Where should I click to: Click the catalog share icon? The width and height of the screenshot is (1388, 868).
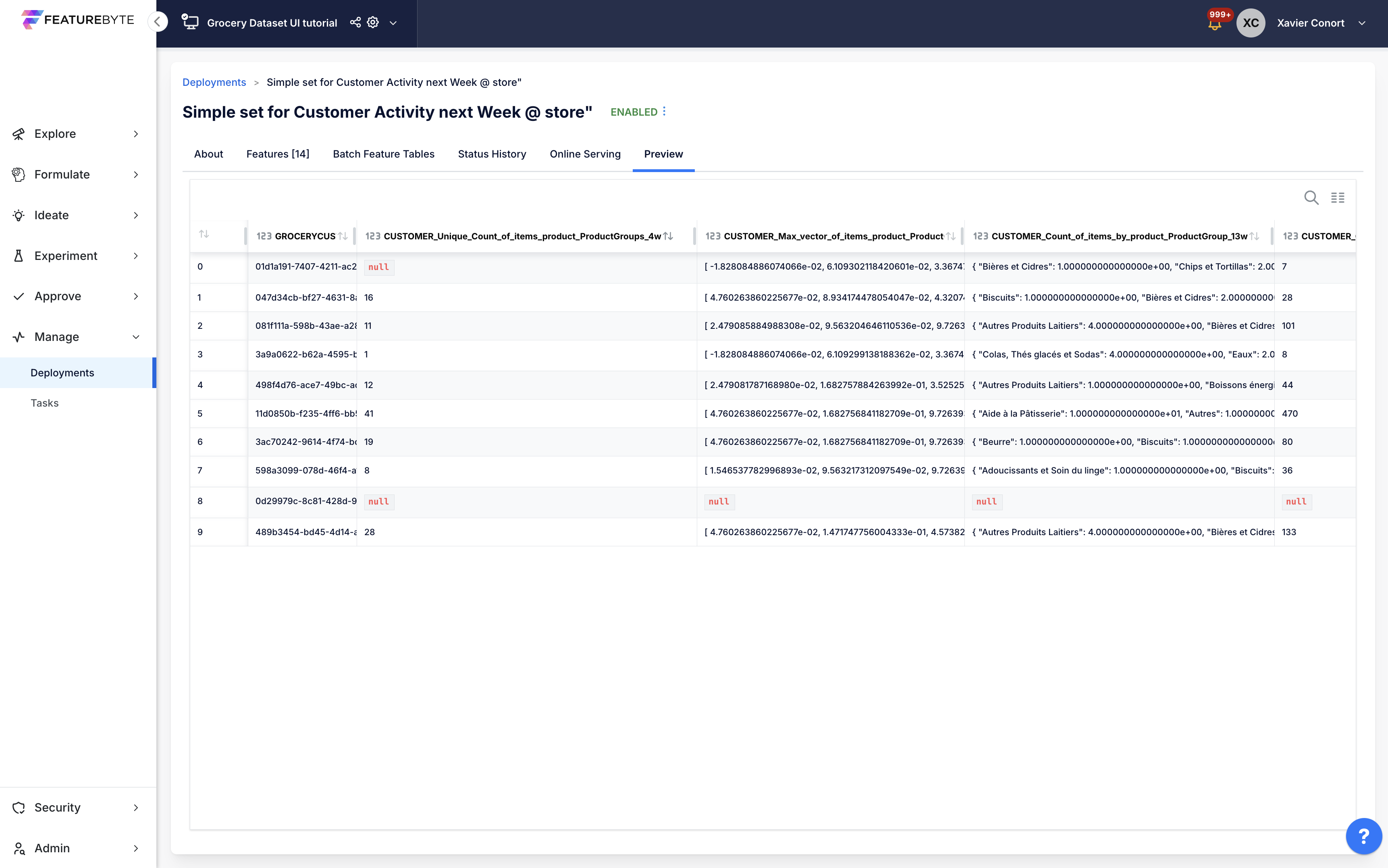[x=355, y=23]
